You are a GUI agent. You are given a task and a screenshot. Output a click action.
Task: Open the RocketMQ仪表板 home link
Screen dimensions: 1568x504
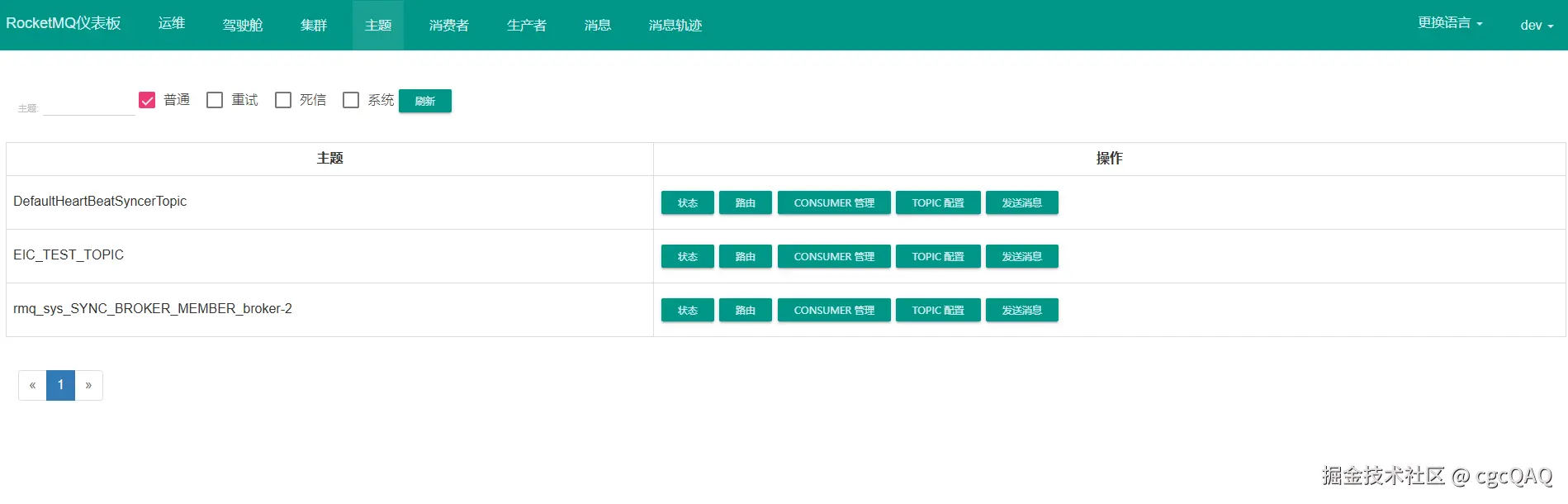coord(64,24)
